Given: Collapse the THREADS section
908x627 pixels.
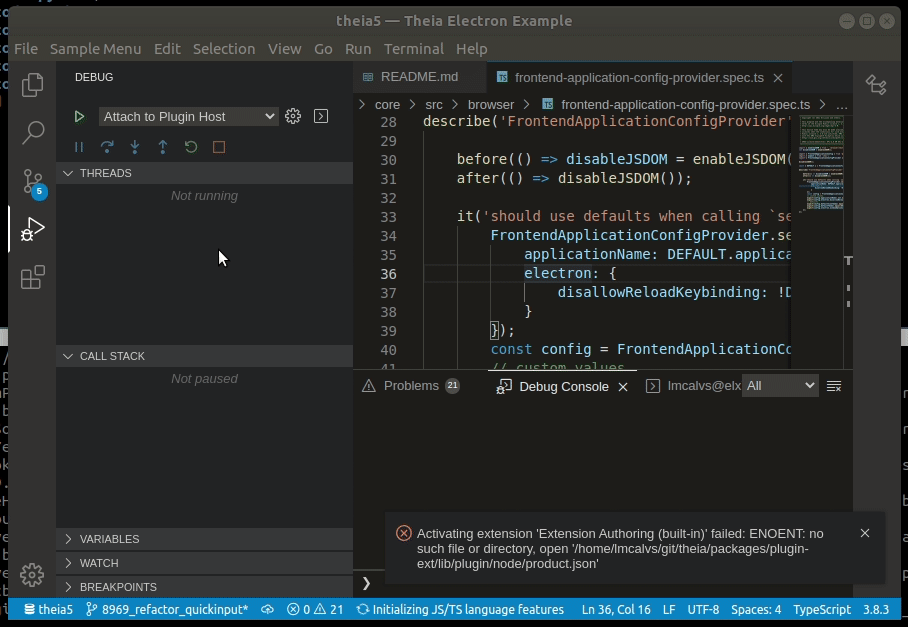Looking at the screenshot, I should click(204, 173).
